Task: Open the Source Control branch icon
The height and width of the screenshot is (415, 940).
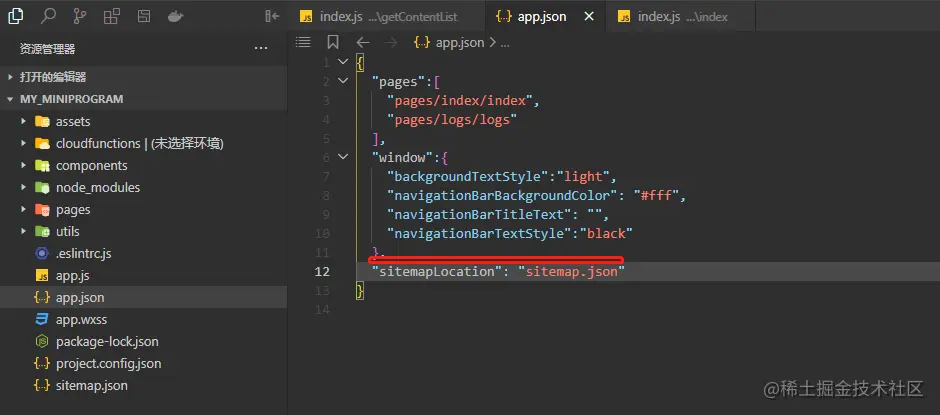Action: click(80, 16)
